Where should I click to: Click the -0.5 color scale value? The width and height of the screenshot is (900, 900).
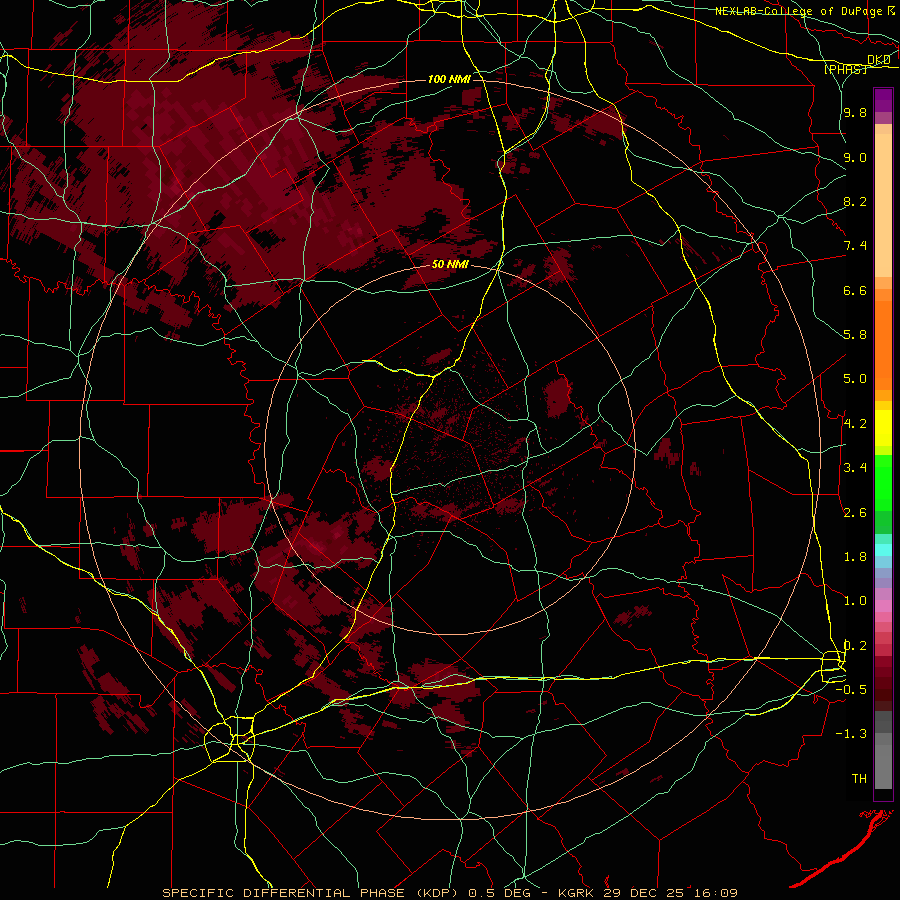tap(851, 689)
